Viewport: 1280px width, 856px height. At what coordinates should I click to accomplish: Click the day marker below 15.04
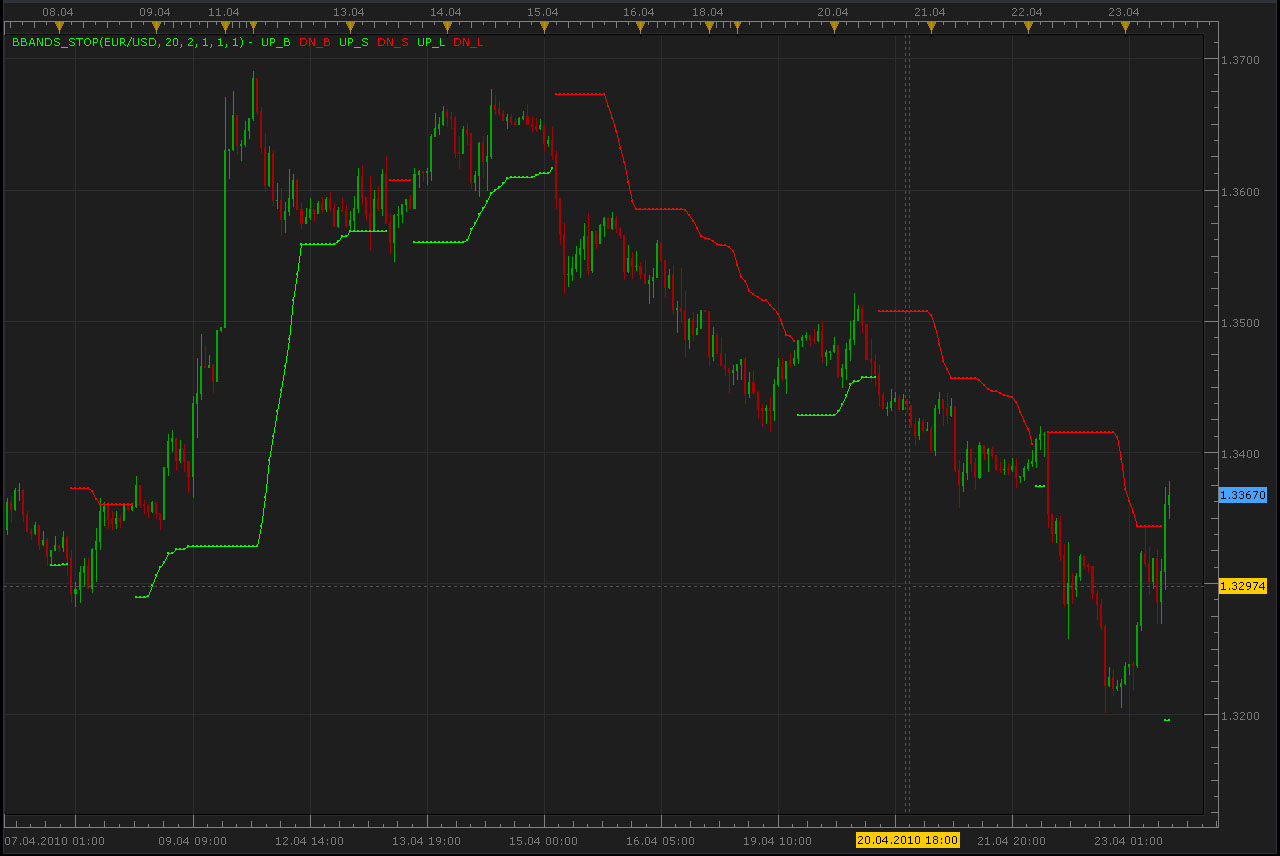[544, 26]
